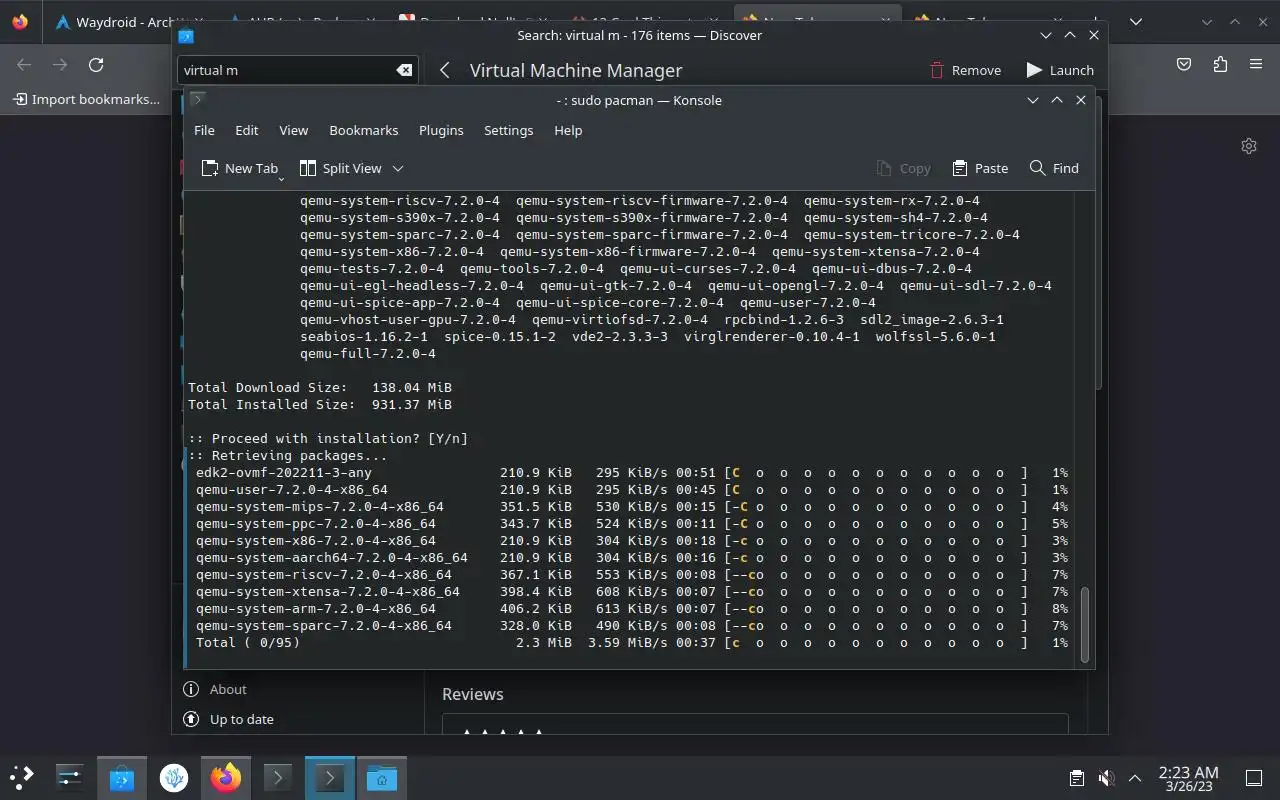Click the Discover page scrollbar
The width and height of the screenshot is (1280, 800).
1101,245
